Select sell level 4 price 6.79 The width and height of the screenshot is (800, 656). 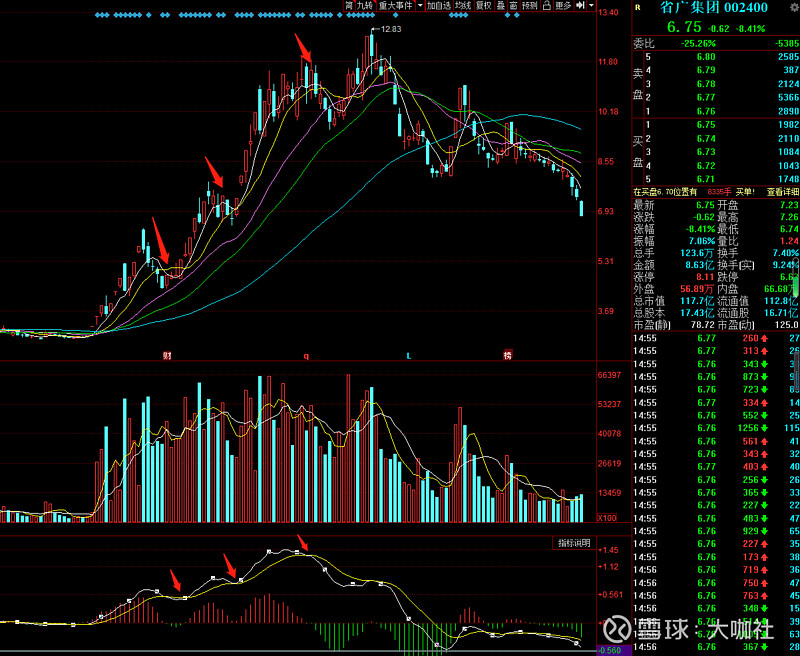[706, 70]
